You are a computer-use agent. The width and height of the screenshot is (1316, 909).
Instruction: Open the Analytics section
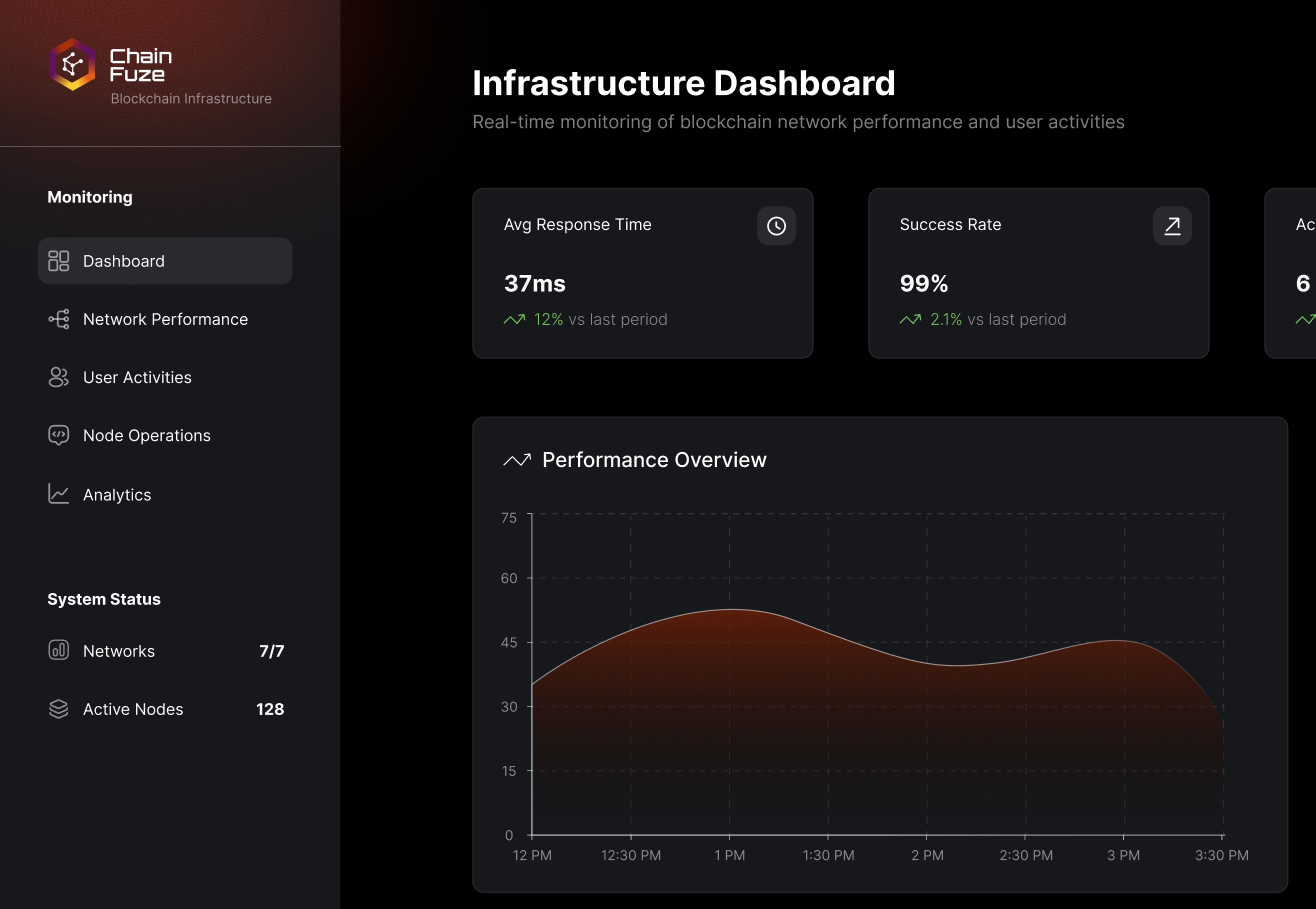(117, 495)
